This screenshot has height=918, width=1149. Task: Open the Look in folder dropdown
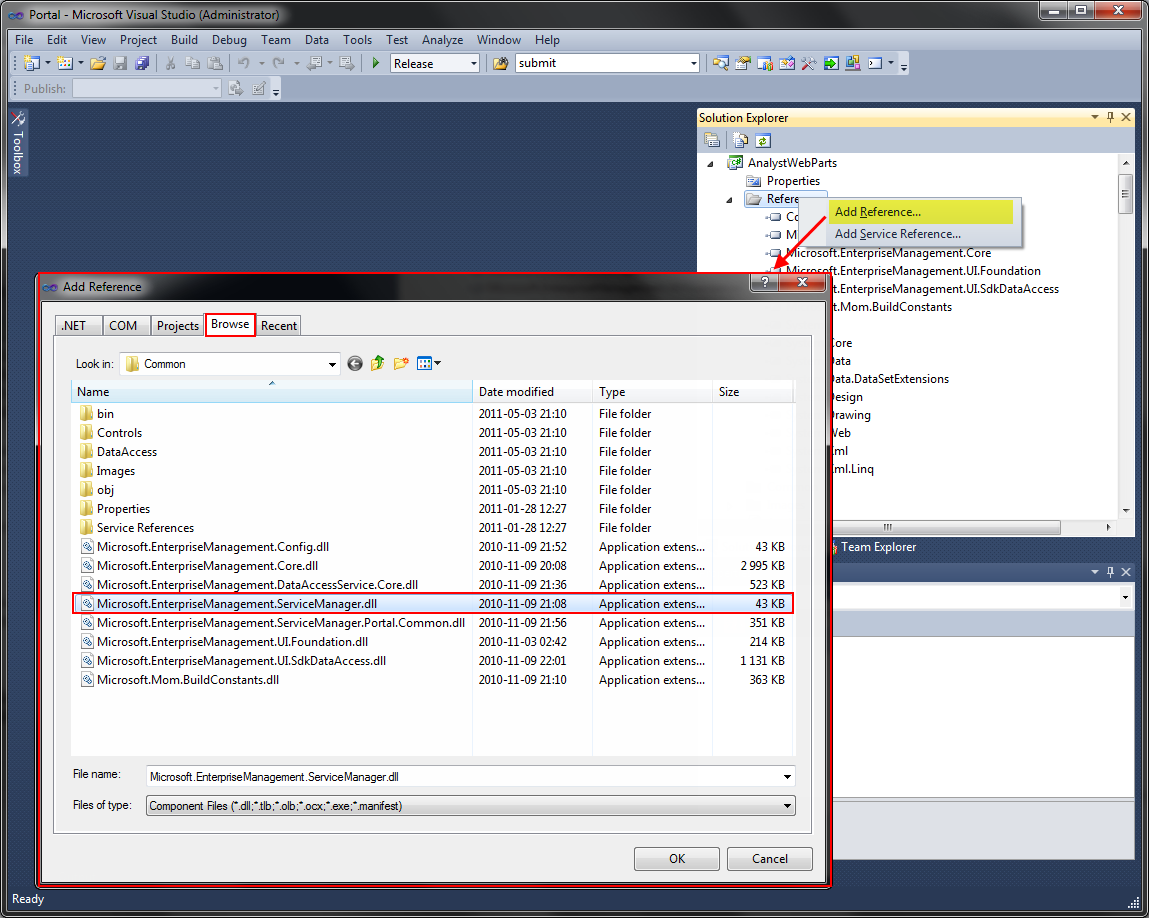332,364
